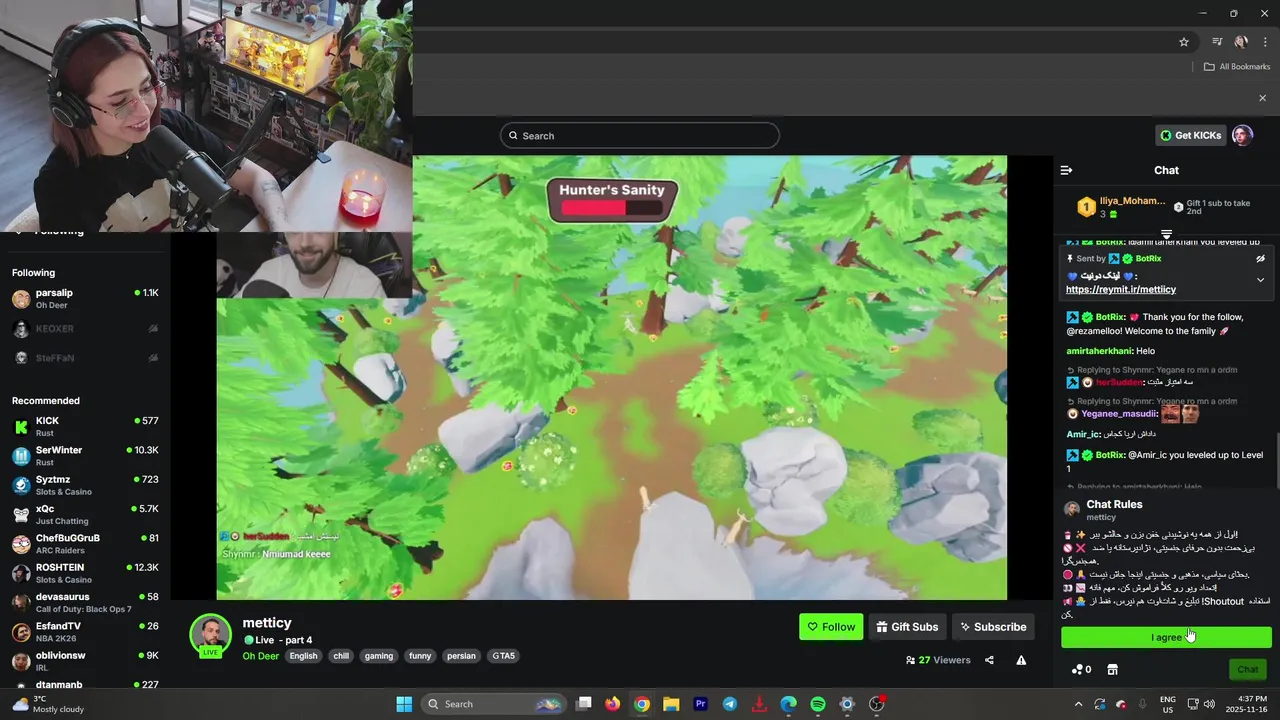Open the EsfandTV NBA 2K26 channel
Viewport: 1280px width, 720px height.
tap(85, 631)
